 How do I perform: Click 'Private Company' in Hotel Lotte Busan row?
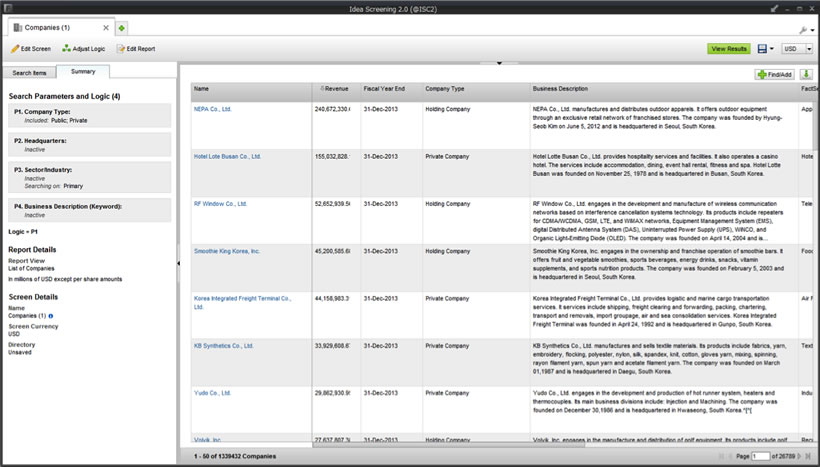click(447, 156)
